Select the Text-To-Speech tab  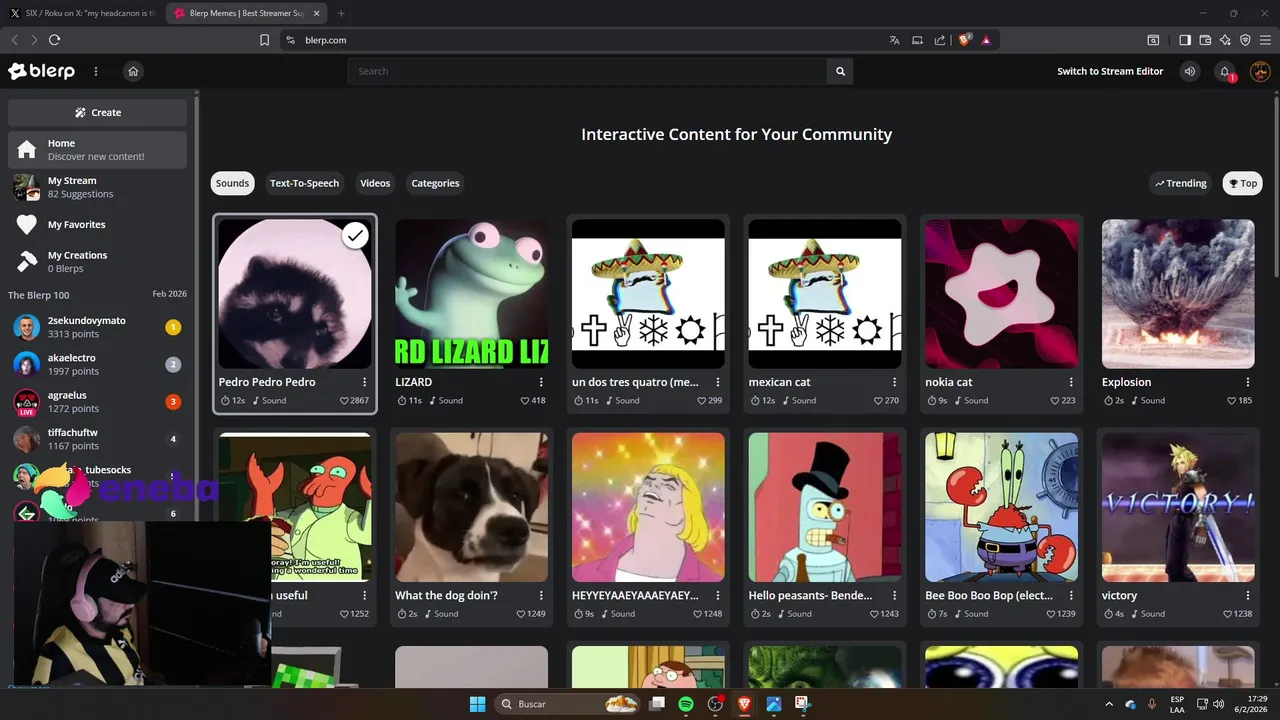304,183
